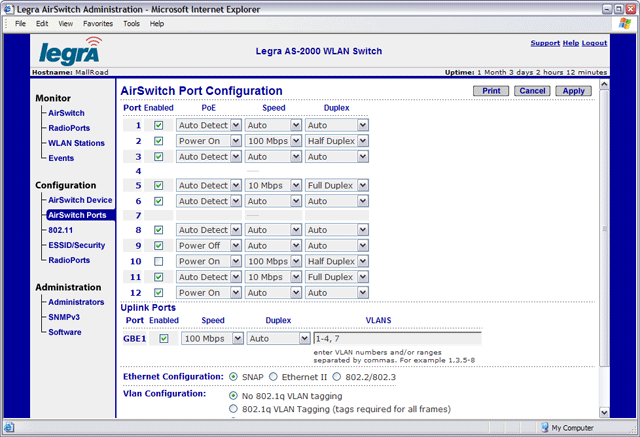The image size is (640, 437).
Task: Uncheck the Enabled box for port 2
Action: pyautogui.click(x=158, y=141)
